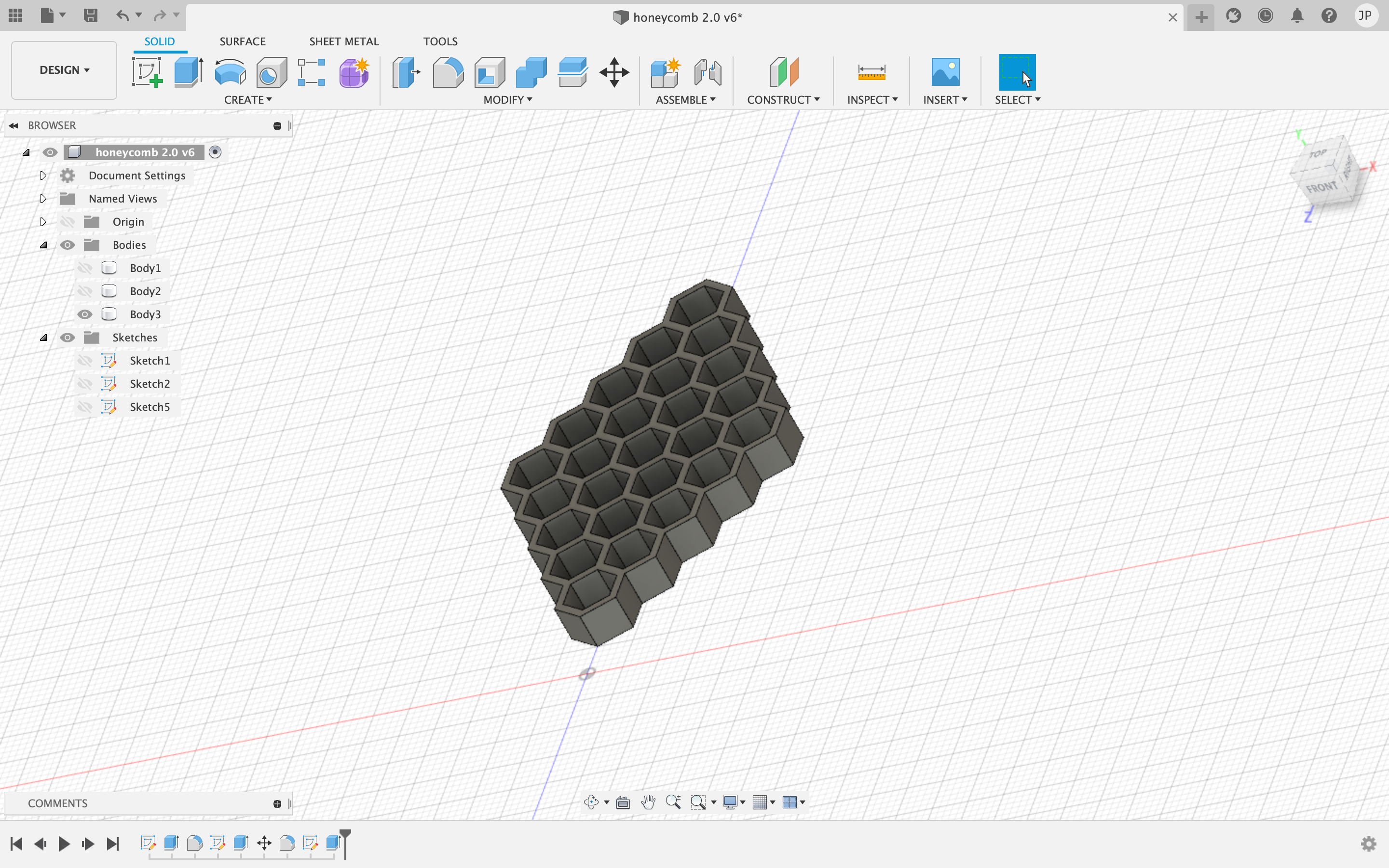Expand Document Settings node
1389x868 pixels.
pos(43,175)
